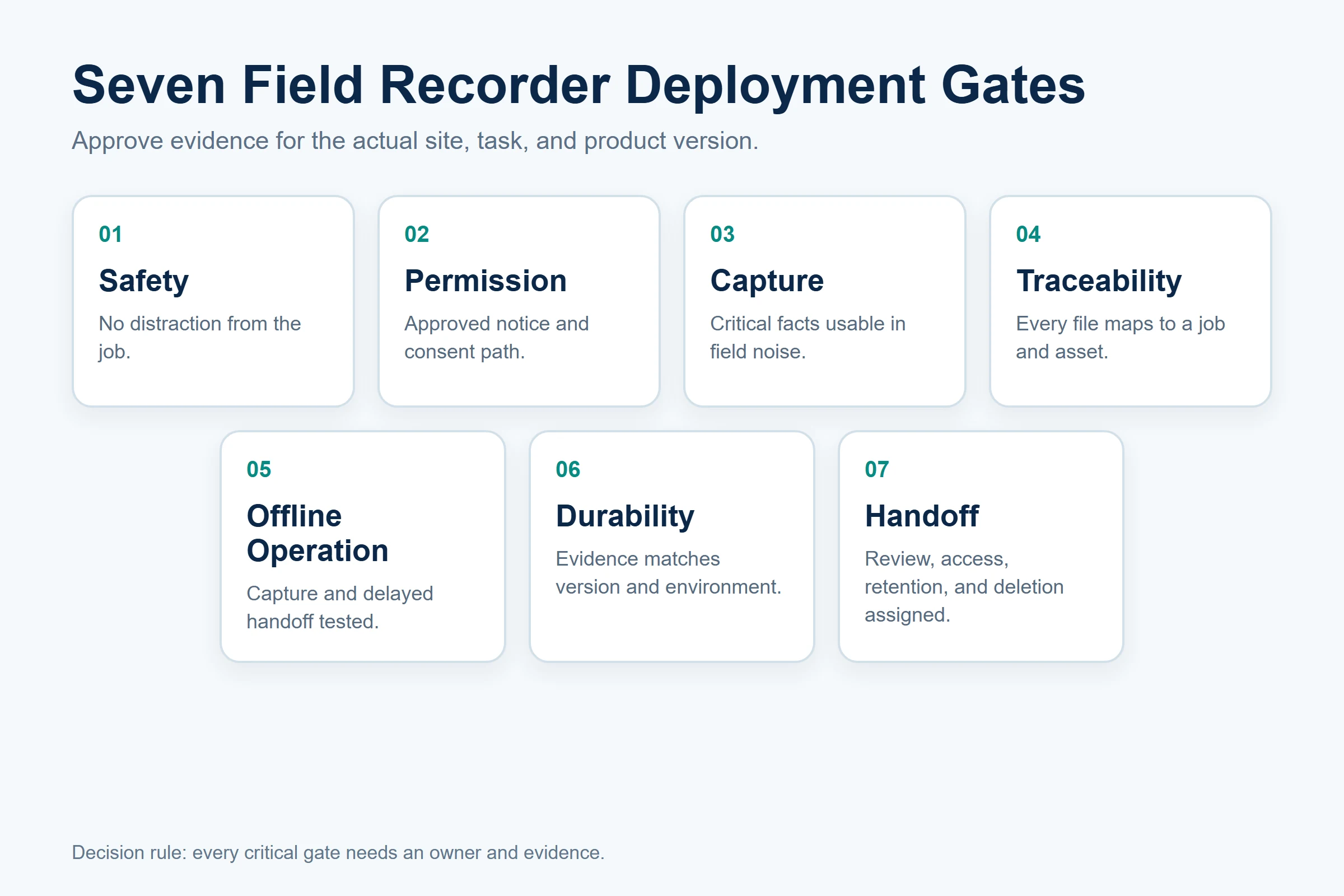Viewport: 1344px width, 896px height.
Task: Click 'Critical facts usable in field noise.'
Action: click(x=808, y=337)
